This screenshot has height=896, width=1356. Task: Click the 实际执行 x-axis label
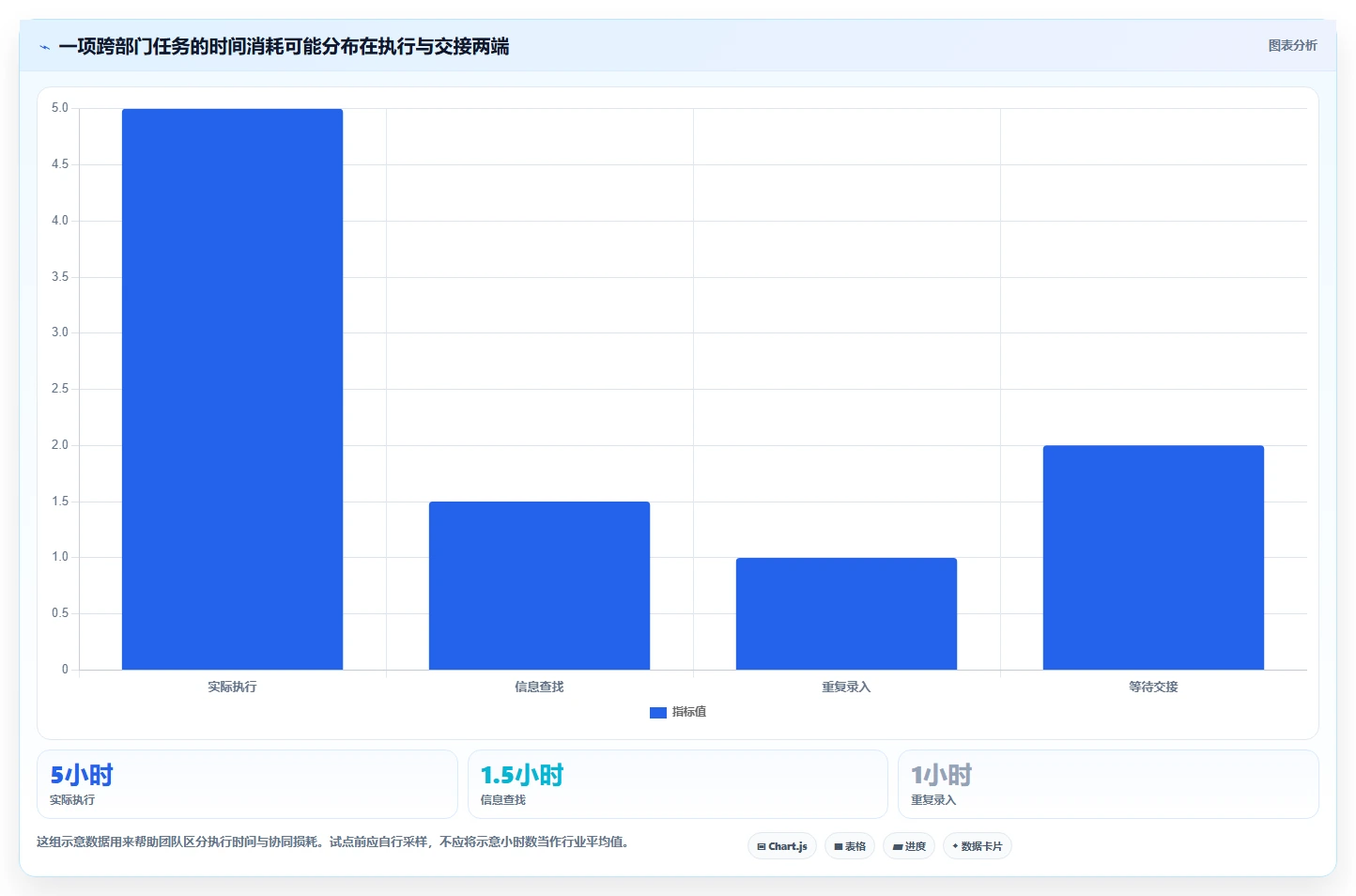point(232,687)
